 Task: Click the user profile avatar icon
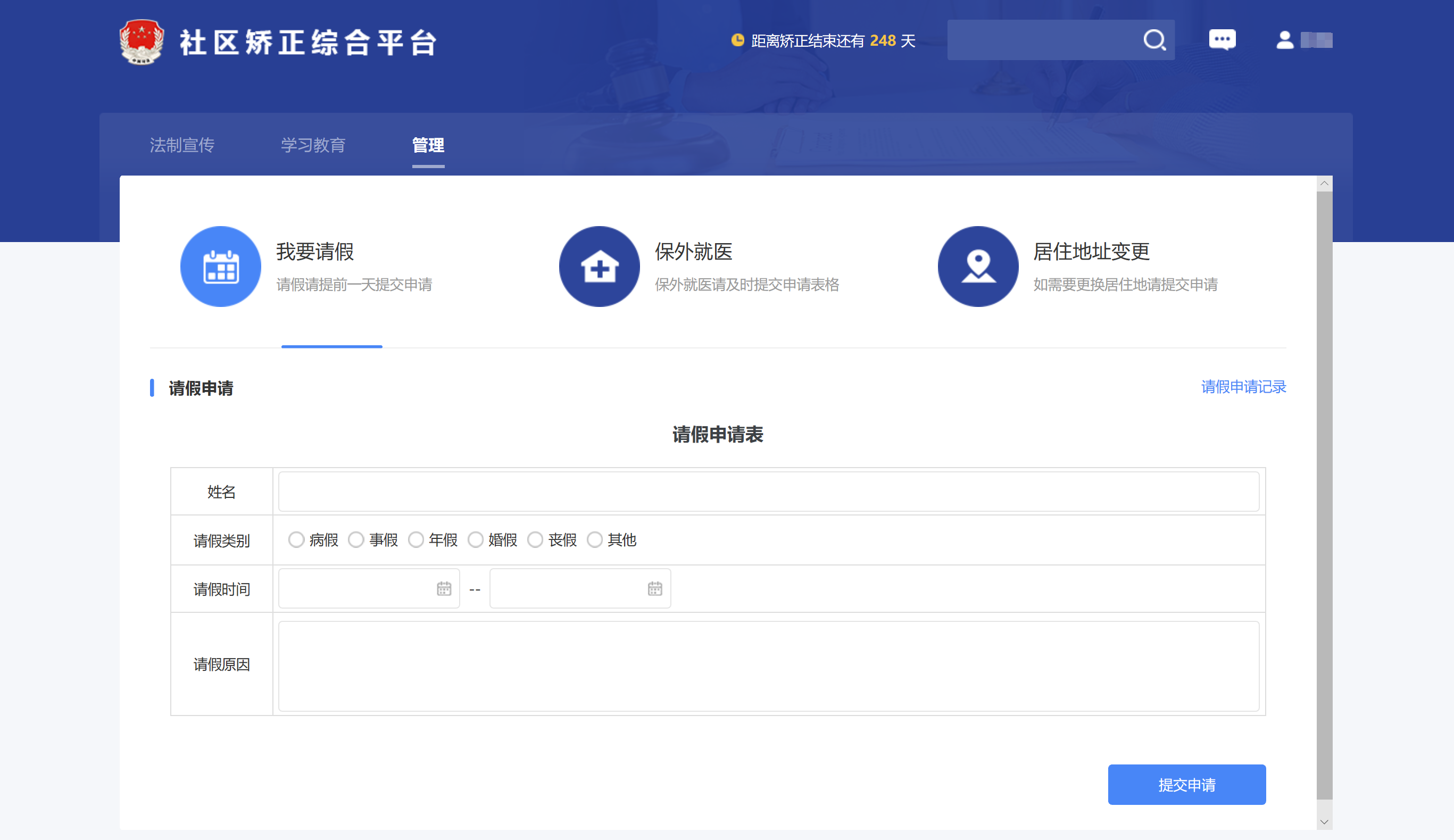pyautogui.click(x=1284, y=40)
